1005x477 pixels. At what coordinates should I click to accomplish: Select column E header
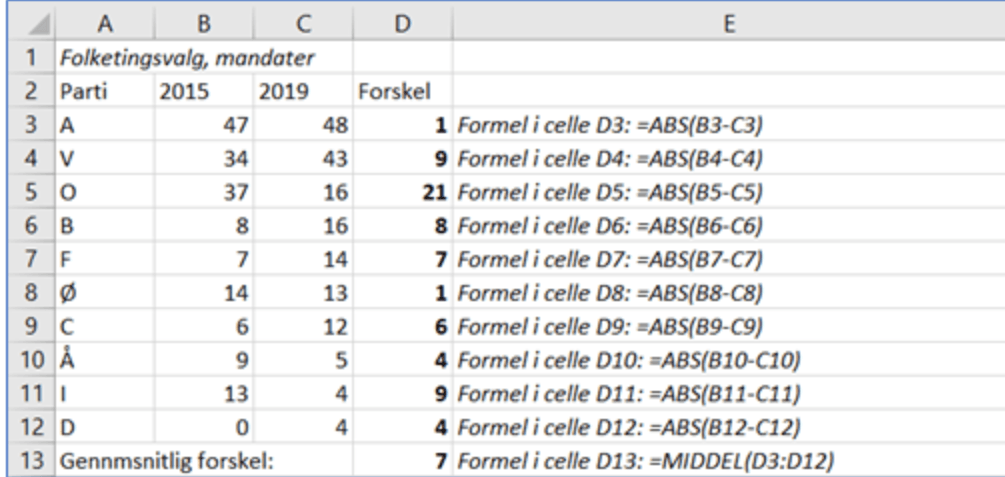point(729,24)
